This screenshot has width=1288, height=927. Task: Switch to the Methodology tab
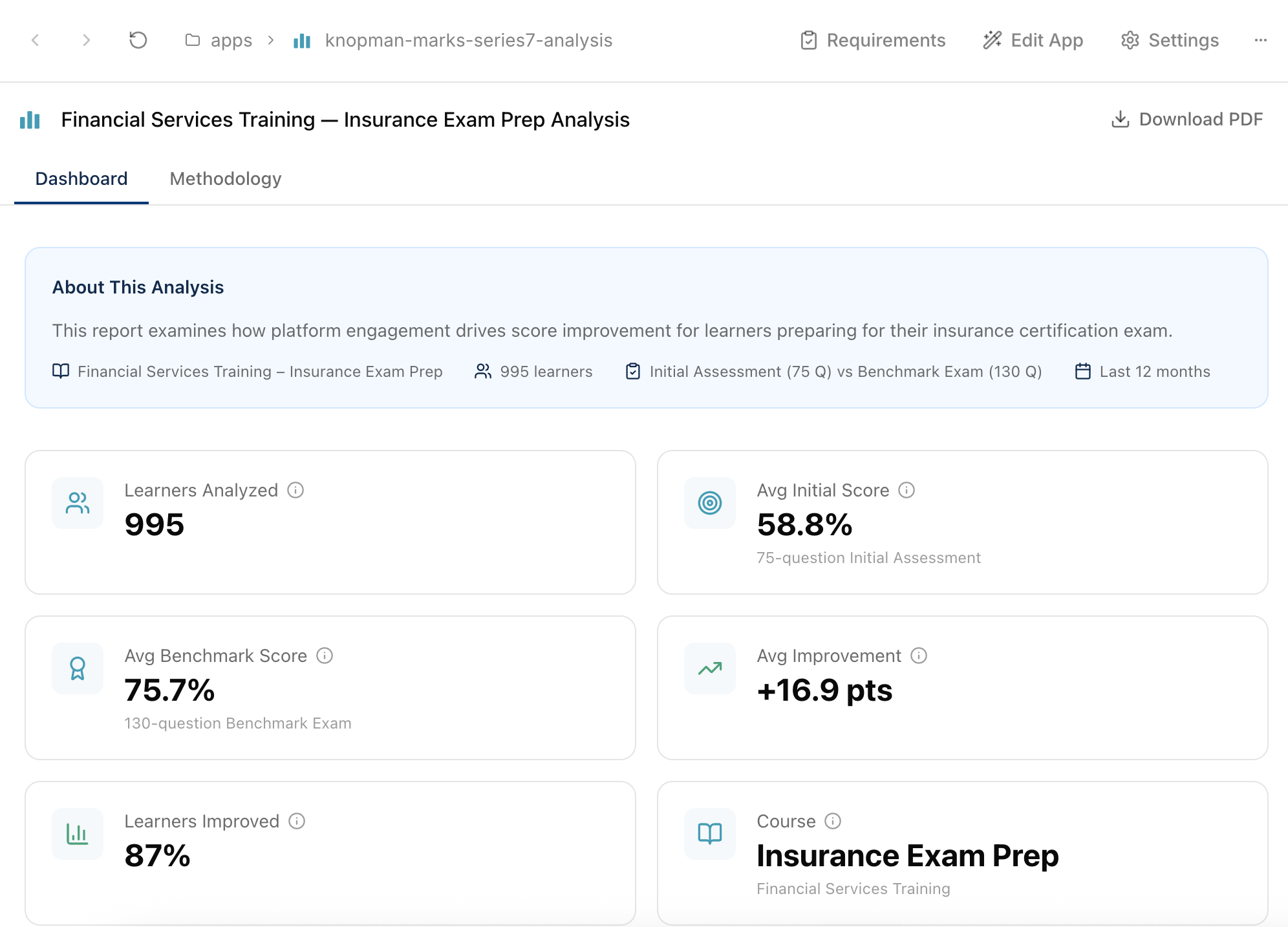[225, 178]
